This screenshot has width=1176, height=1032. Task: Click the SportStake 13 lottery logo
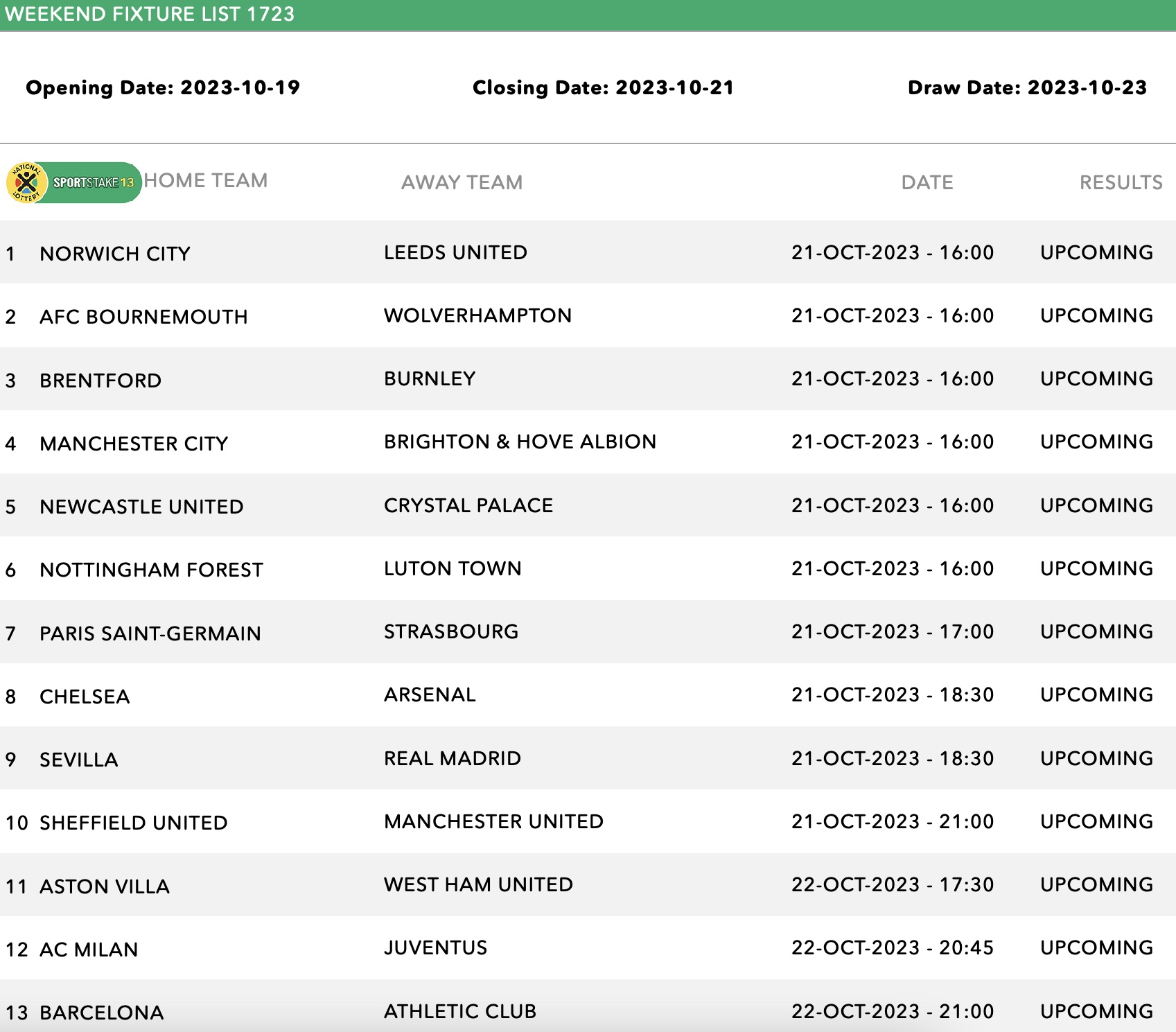tap(92, 183)
